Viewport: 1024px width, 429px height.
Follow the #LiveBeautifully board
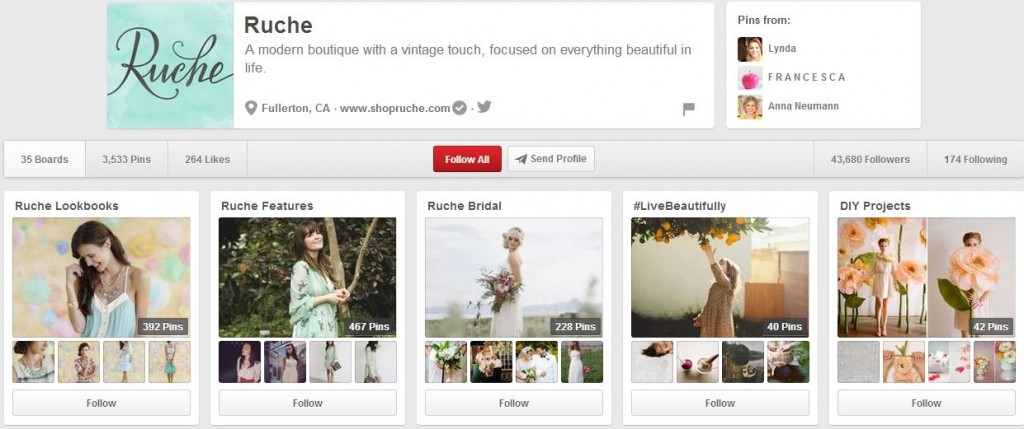point(720,403)
